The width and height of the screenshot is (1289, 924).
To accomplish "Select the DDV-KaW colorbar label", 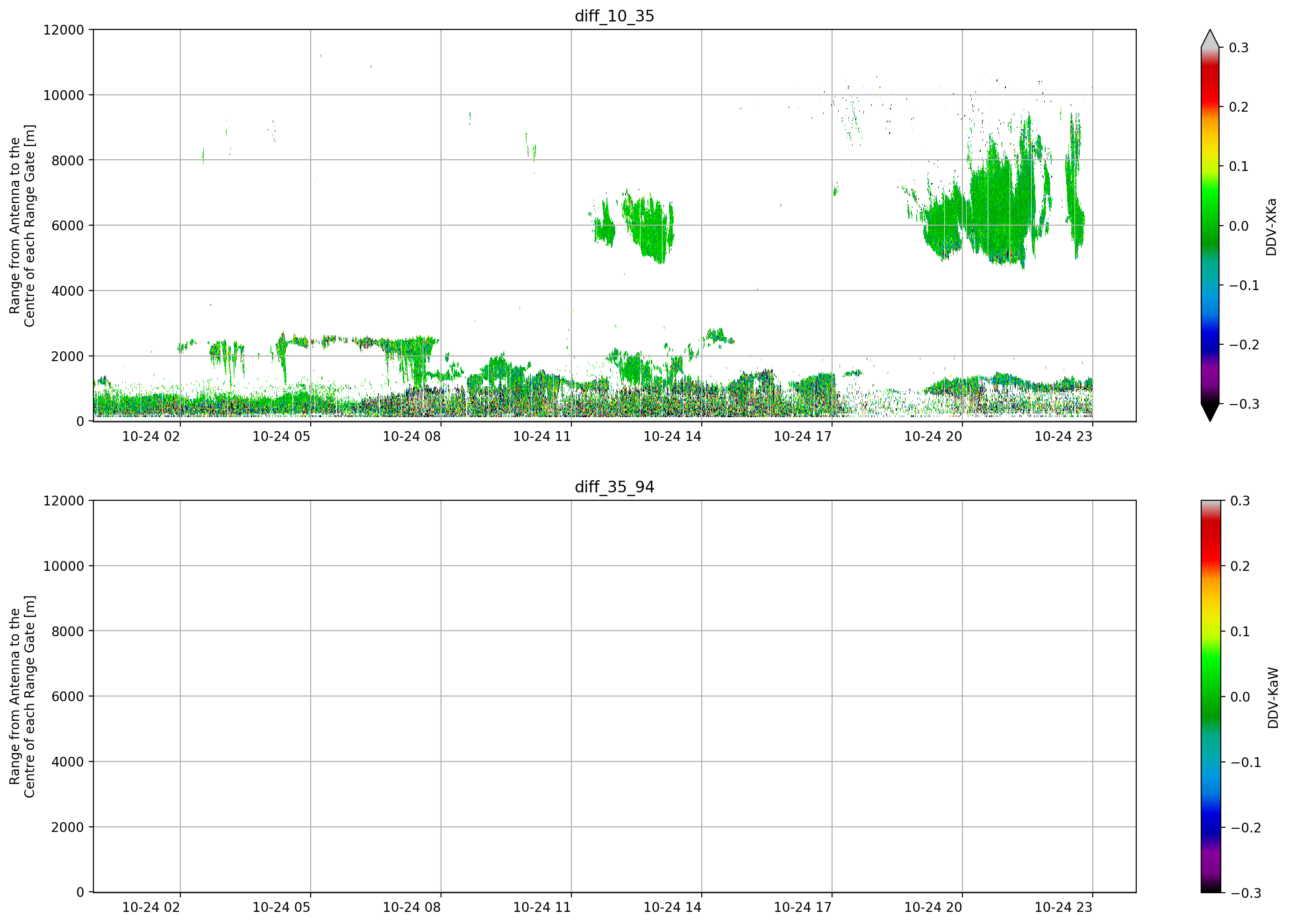I will pyautogui.click(x=1273, y=698).
